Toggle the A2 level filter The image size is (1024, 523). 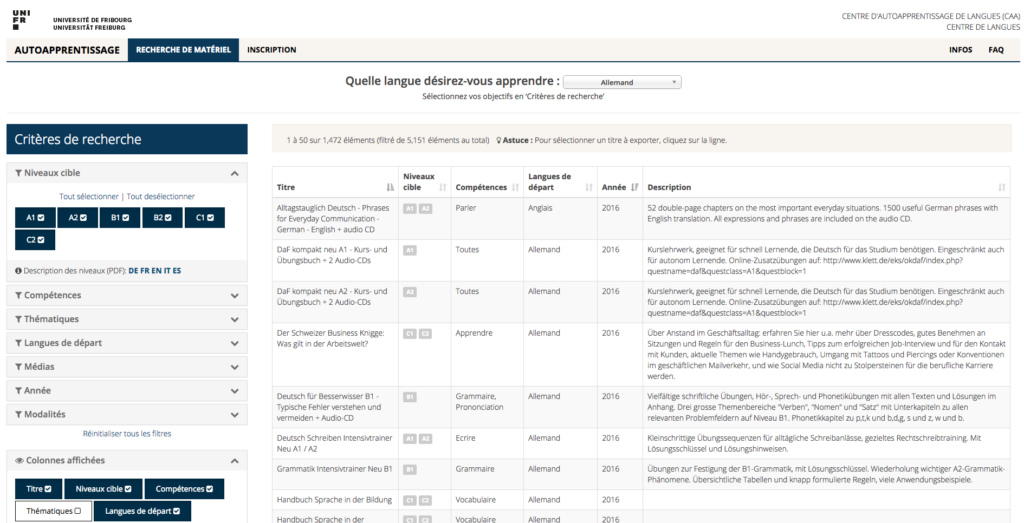(78, 218)
